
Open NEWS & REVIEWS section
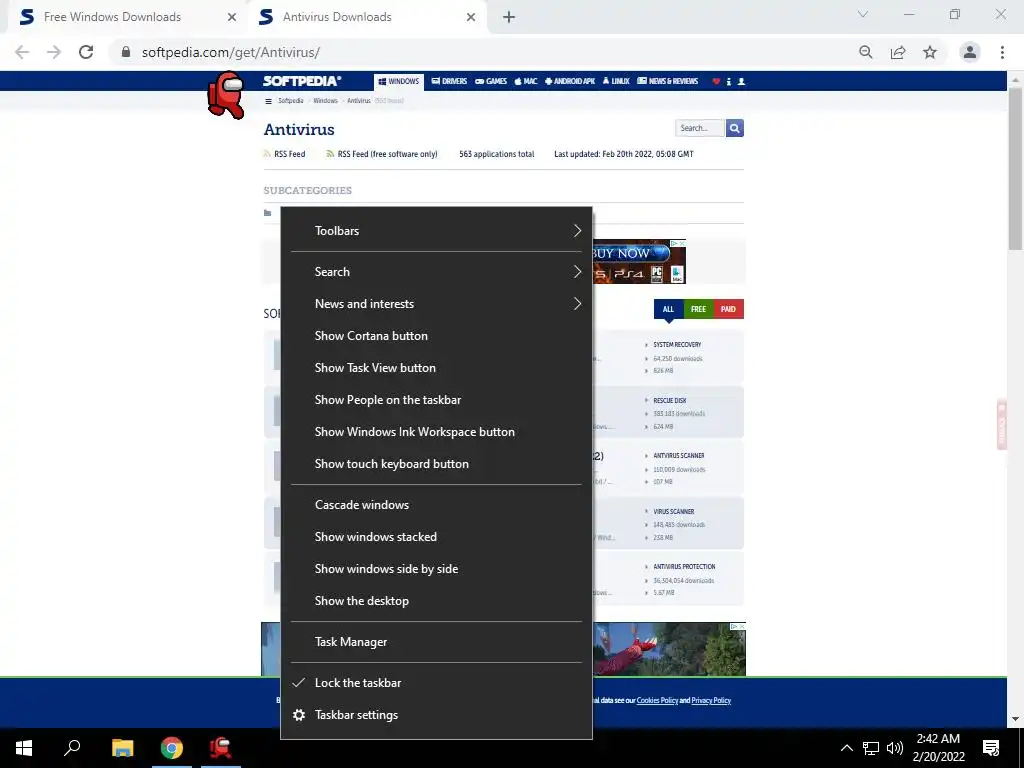click(x=667, y=82)
